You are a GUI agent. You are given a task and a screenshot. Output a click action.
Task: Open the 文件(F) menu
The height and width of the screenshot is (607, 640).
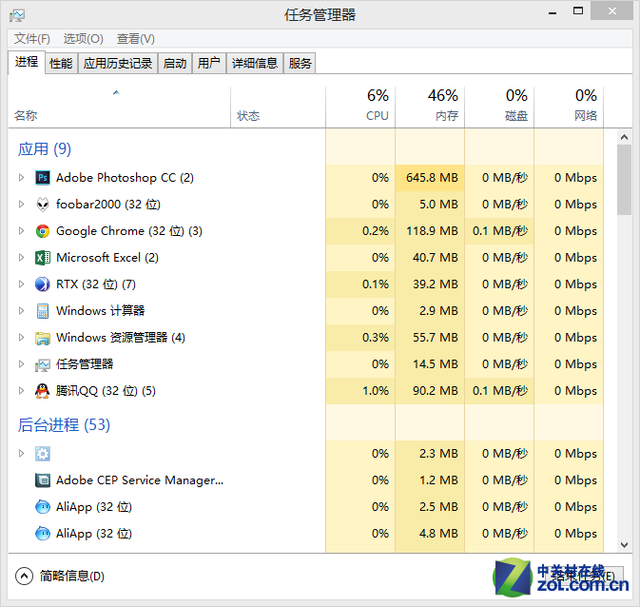[x=32, y=39]
